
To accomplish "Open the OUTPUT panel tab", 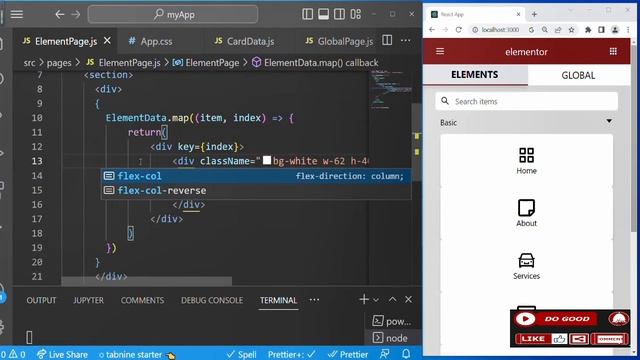I will coord(41,300).
